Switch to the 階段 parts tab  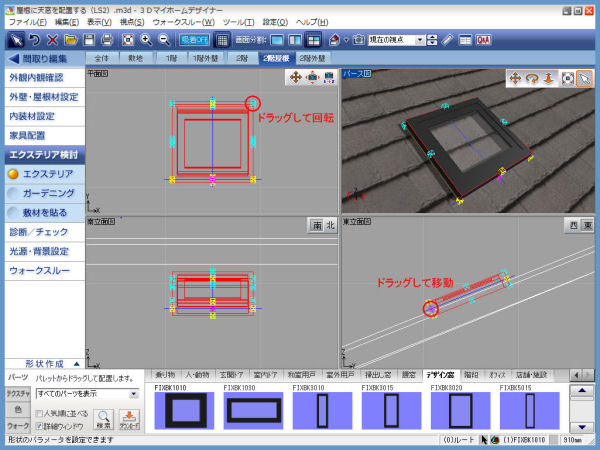[x=473, y=374]
